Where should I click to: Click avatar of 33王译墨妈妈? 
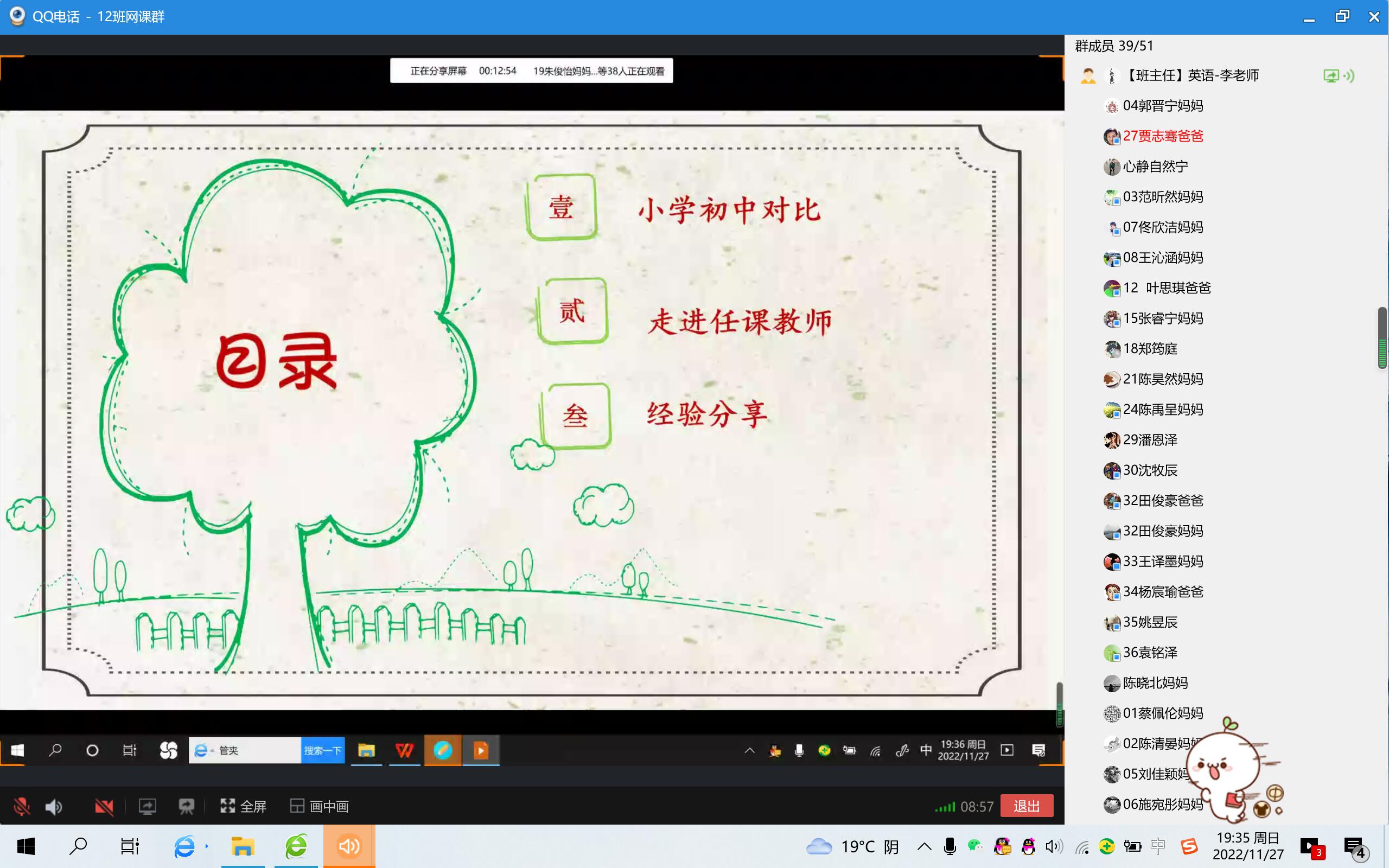coord(1112,561)
